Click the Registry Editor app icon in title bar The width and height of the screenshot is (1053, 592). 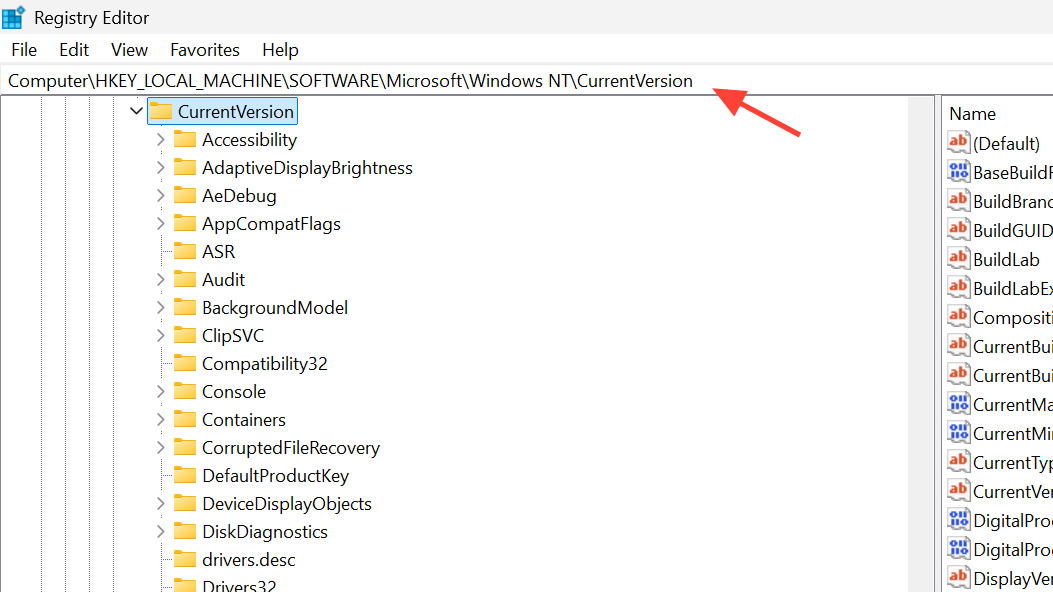14,17
